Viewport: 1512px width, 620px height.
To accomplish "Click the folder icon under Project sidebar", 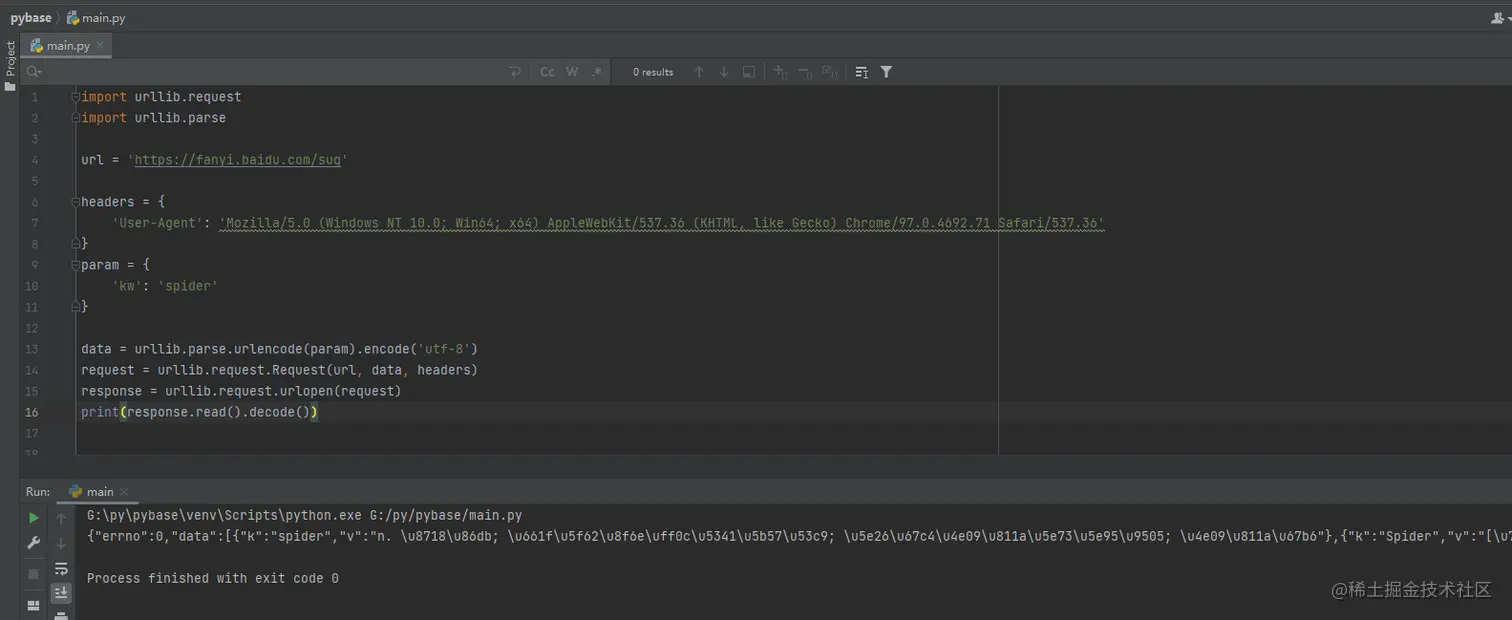I will pos(10,87).
